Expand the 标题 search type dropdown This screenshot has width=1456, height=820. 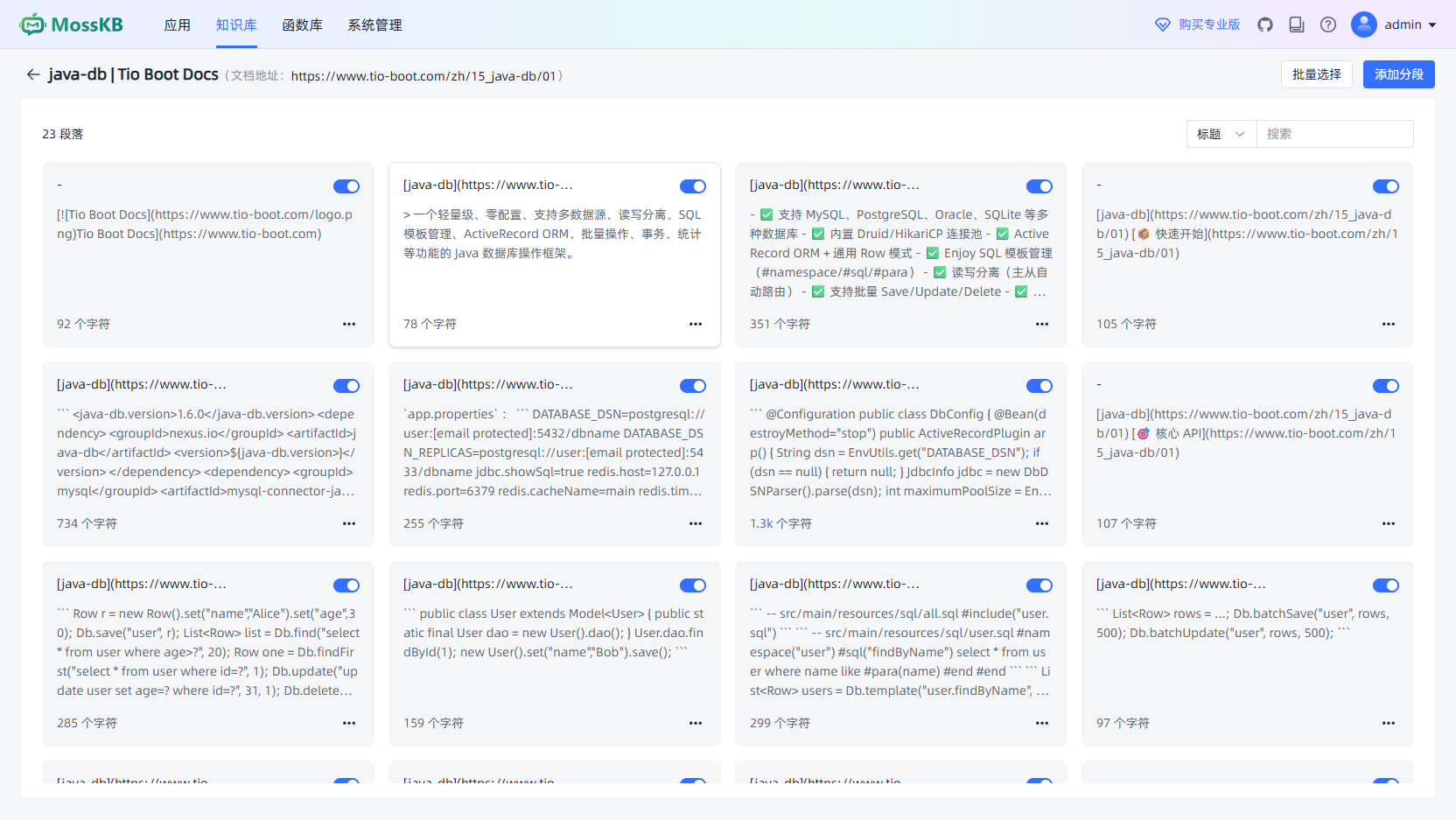point(1221,134)
